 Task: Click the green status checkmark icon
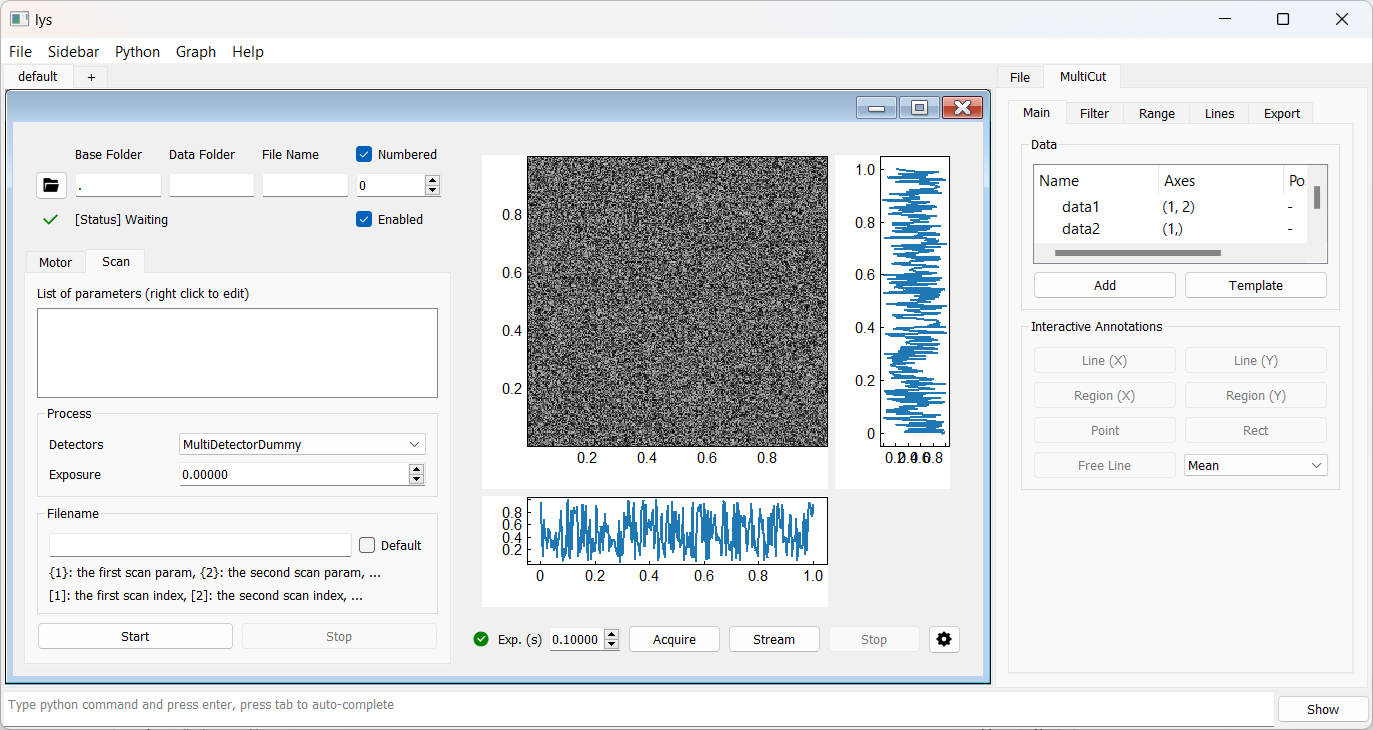pyautogui.click(x=51, y=220)
